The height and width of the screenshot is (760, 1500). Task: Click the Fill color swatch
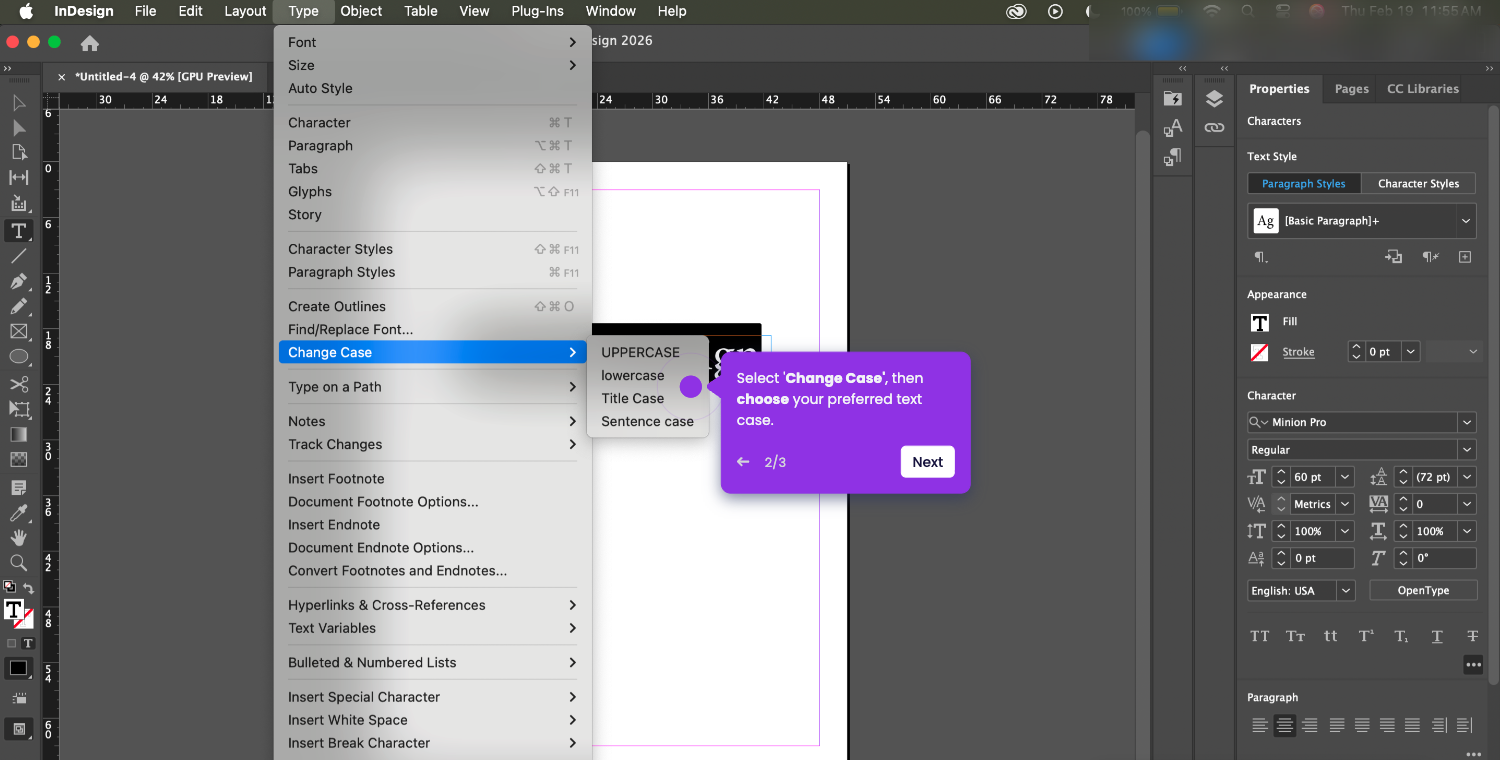pos(1260,322)
